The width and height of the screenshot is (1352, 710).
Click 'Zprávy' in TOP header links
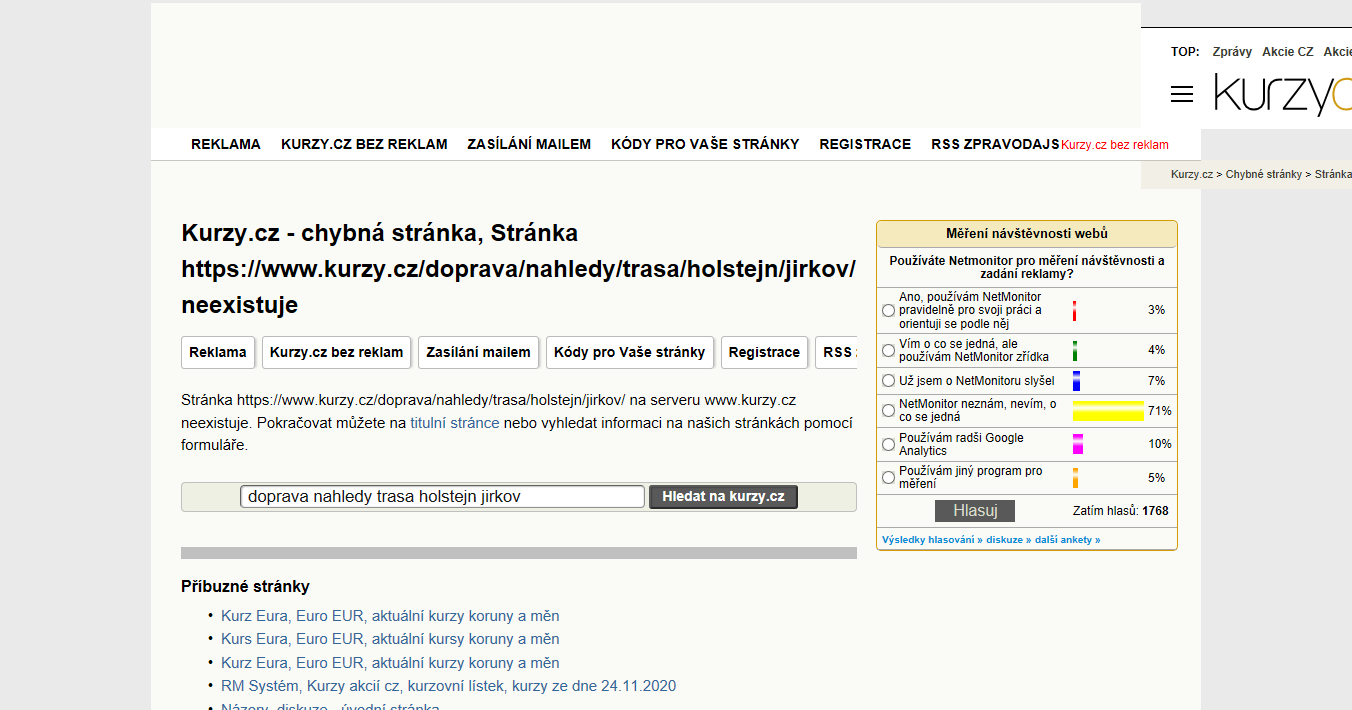click(1232, 52)
